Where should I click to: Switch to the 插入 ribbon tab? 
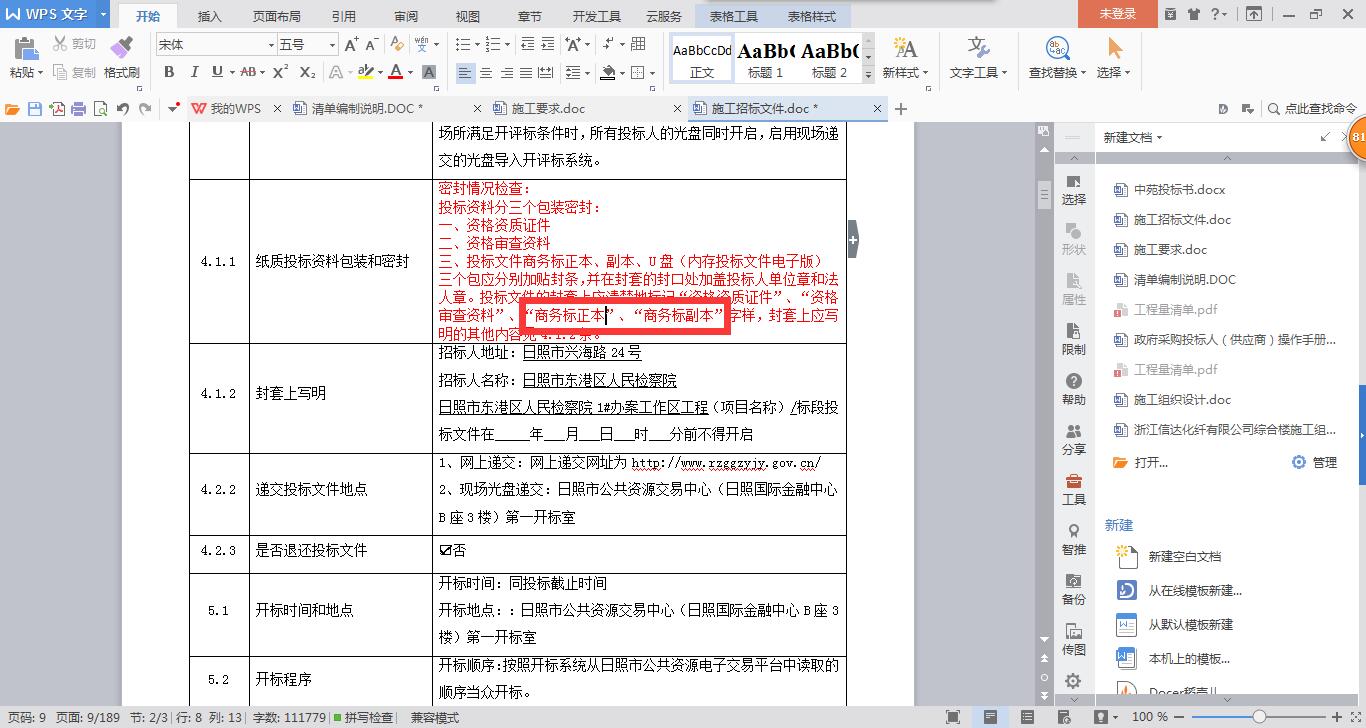point(209,16)
